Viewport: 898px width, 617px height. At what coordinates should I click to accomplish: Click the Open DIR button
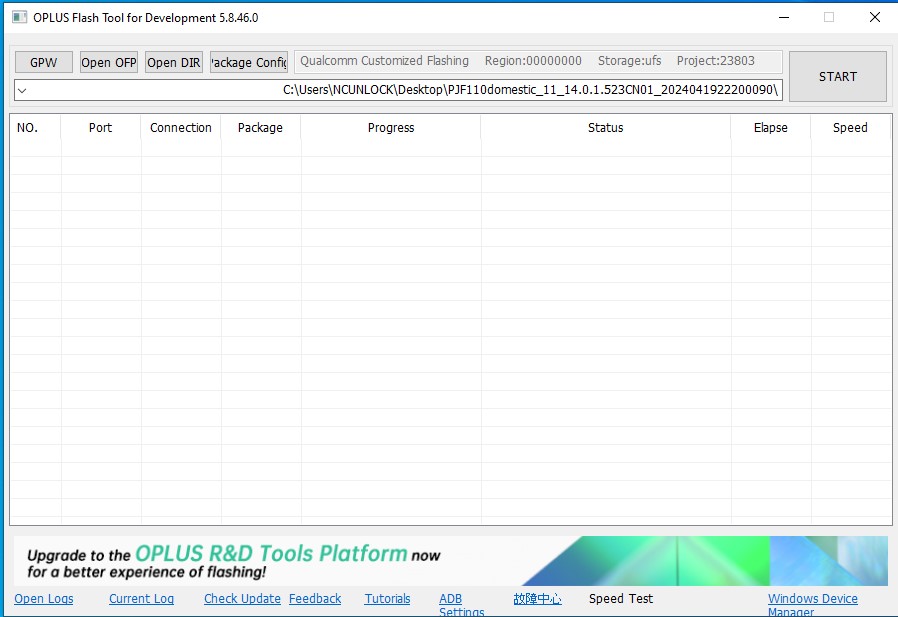[174, 62]
